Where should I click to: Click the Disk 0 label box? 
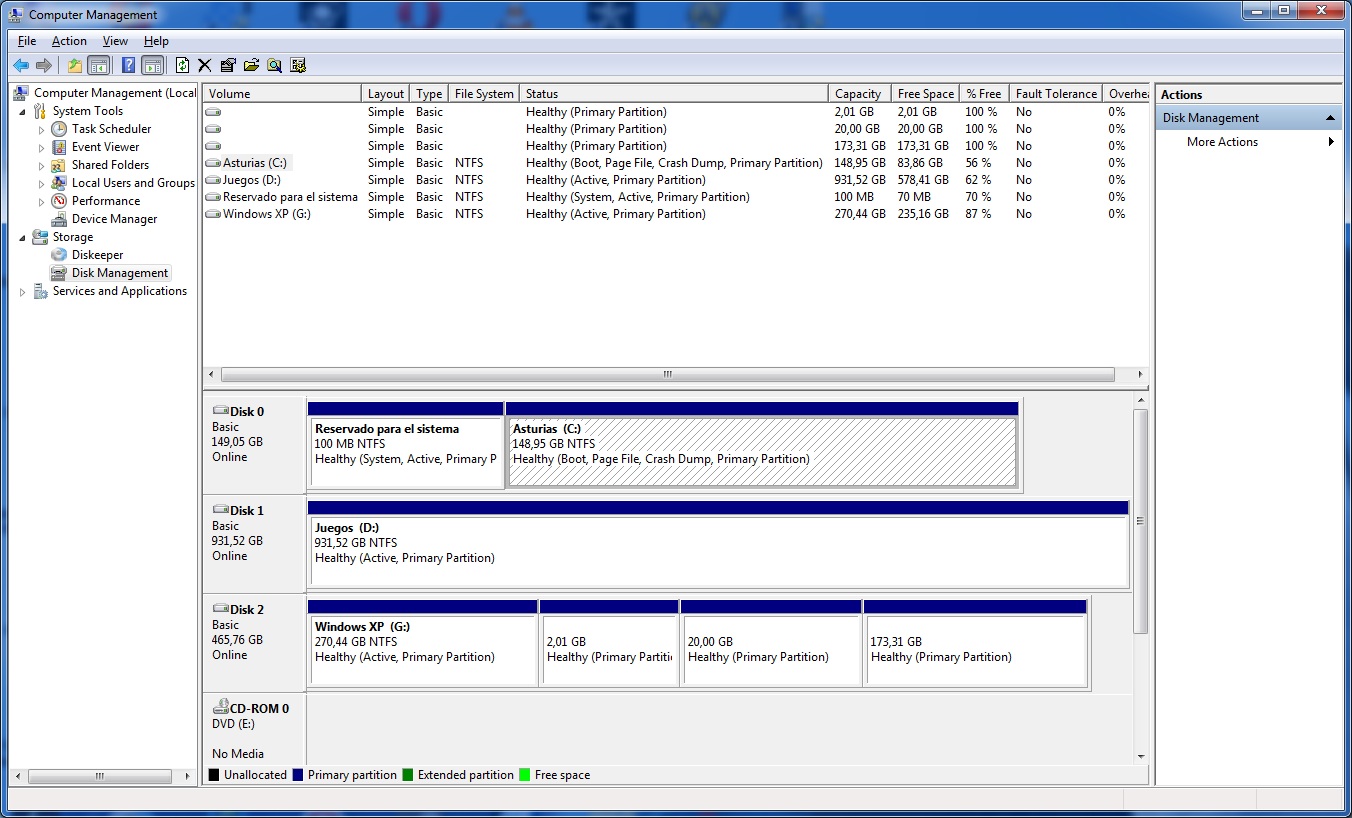coord(254,445)
